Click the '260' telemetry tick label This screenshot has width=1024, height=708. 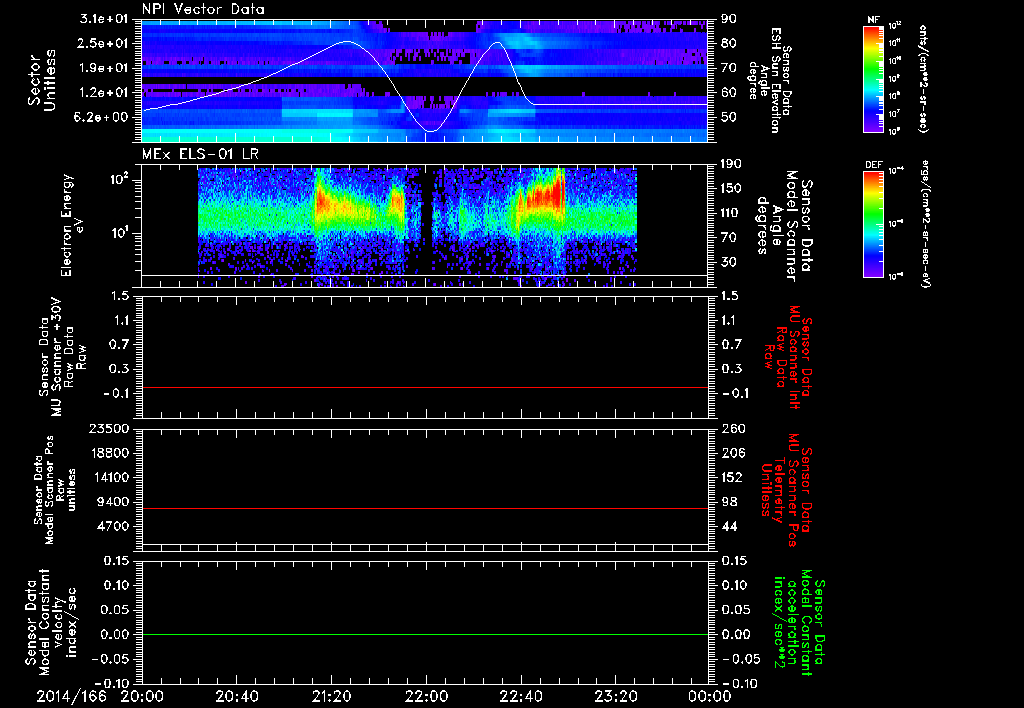(733, 429)
